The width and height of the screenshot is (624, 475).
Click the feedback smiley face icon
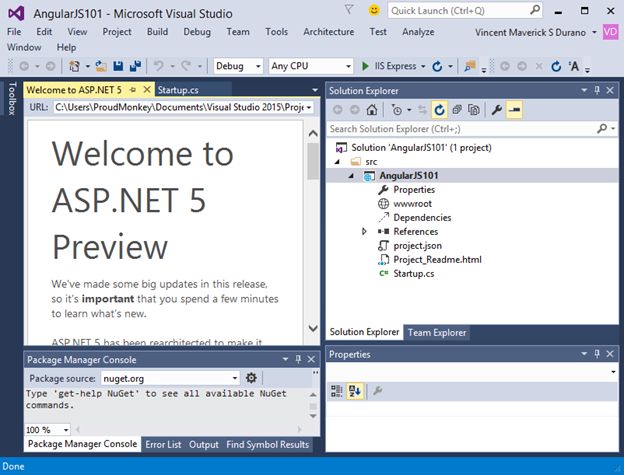point(374,10)
